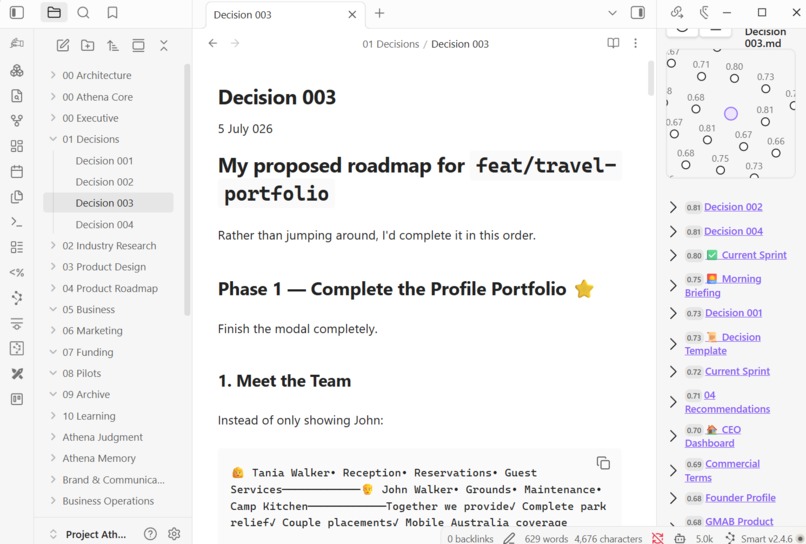Switch to reading view book icon
This screenshot has width=806, height=544.
(613, 43)
